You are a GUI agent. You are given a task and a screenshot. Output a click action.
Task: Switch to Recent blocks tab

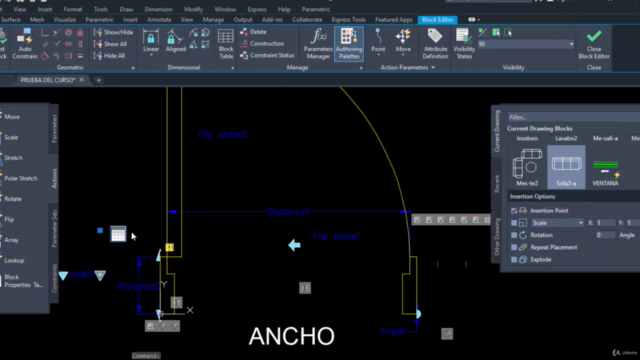click(497, 184)
